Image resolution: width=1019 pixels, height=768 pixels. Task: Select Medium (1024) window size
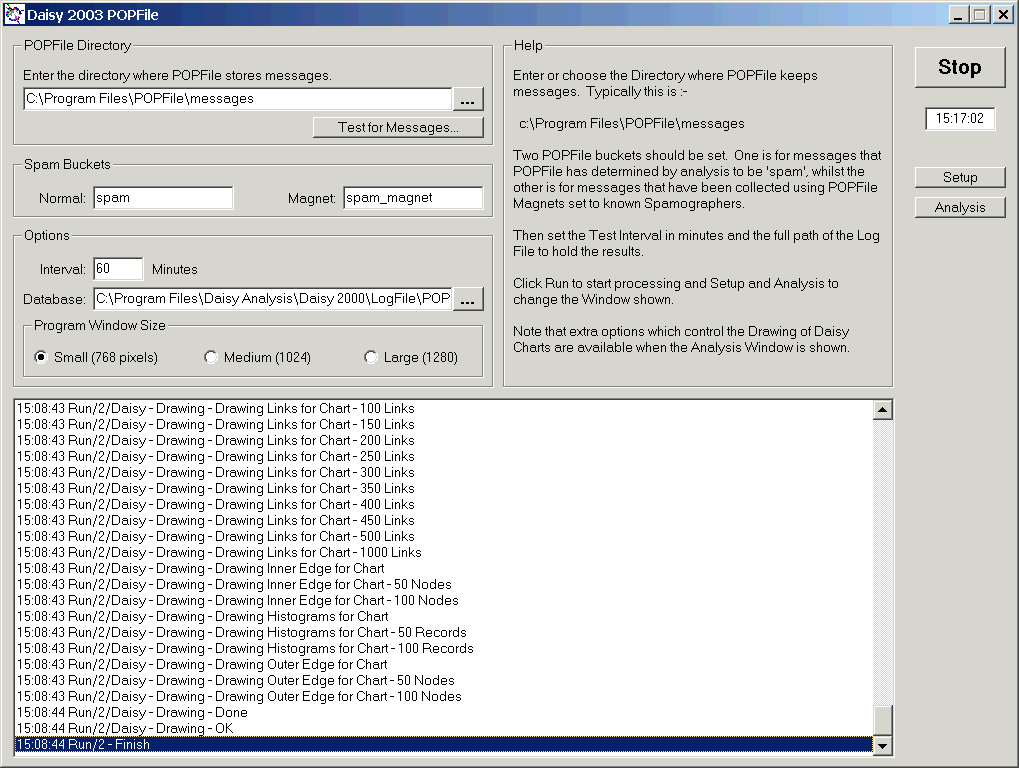(211, 358)
